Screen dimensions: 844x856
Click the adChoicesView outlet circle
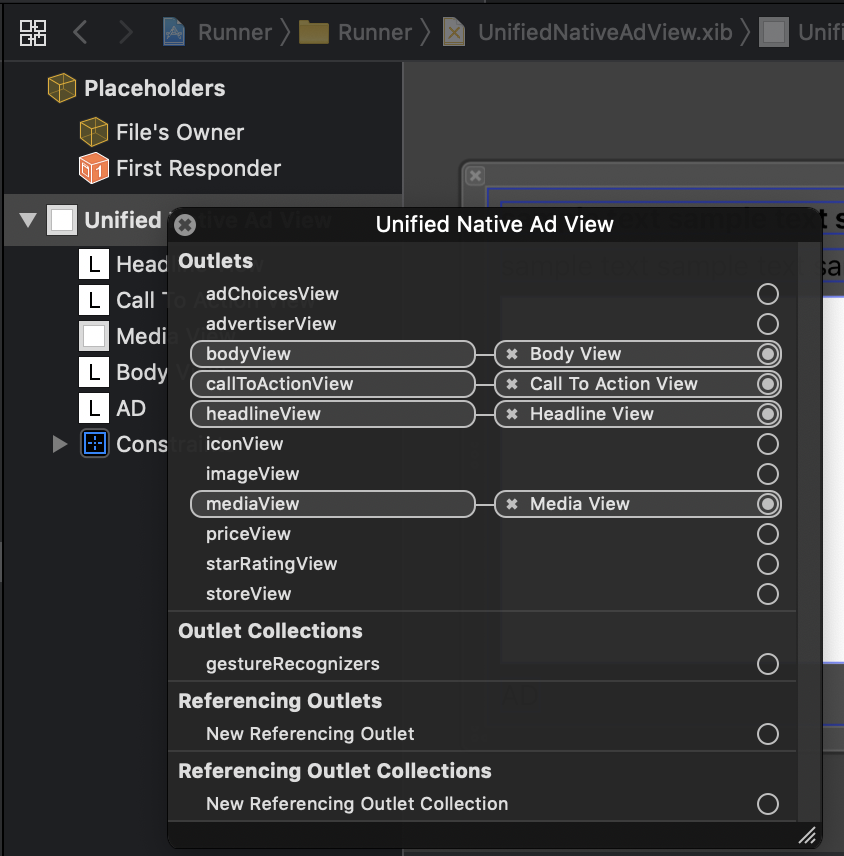(768, 294)
